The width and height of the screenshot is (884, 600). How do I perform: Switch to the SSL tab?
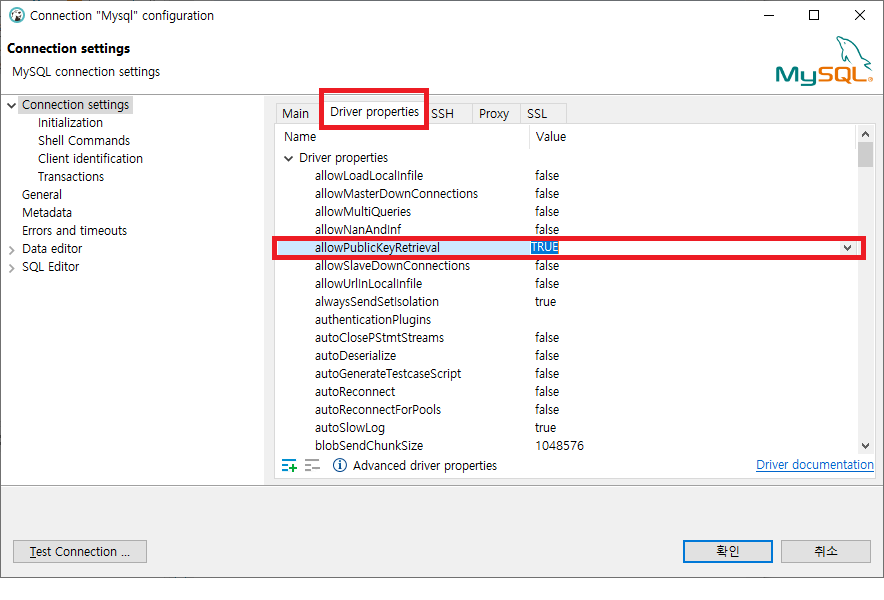click(x=537, y=114)
